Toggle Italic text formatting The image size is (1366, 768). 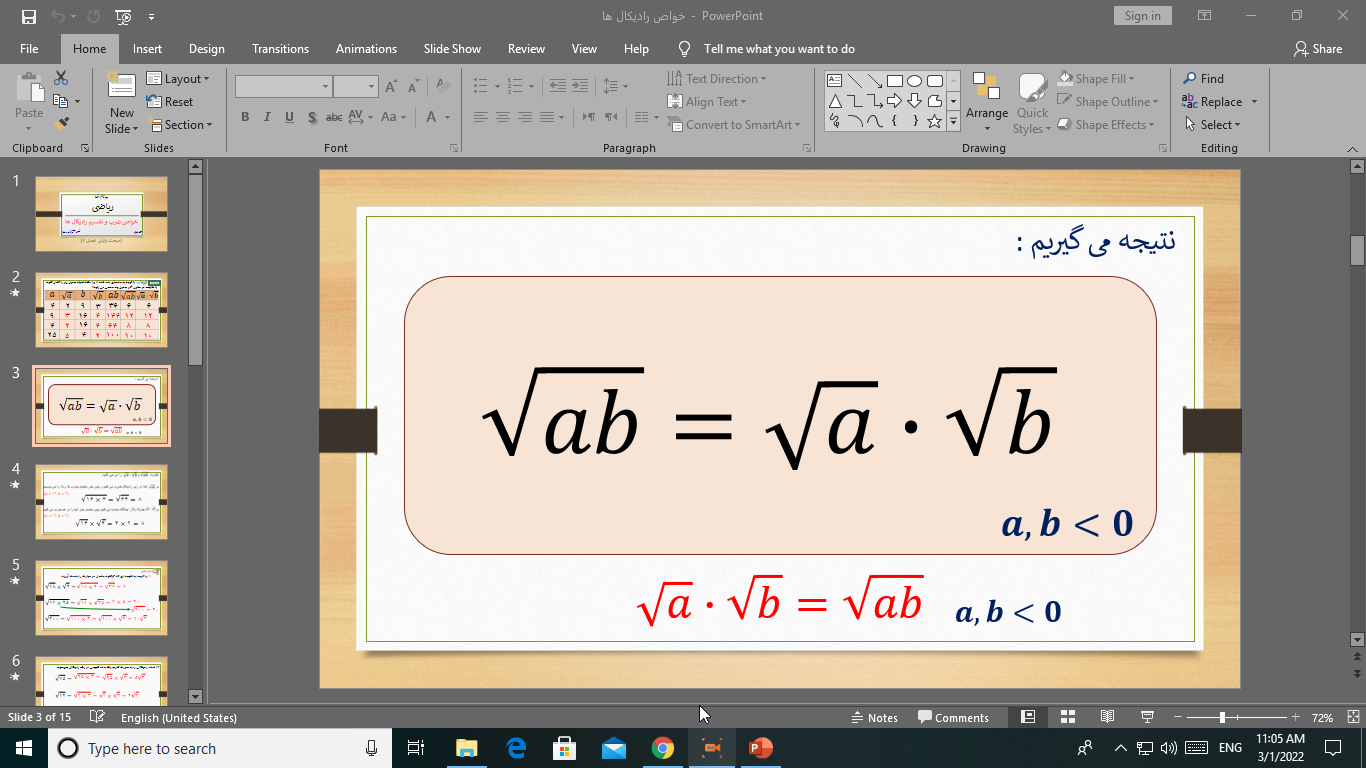pos(267,117)
